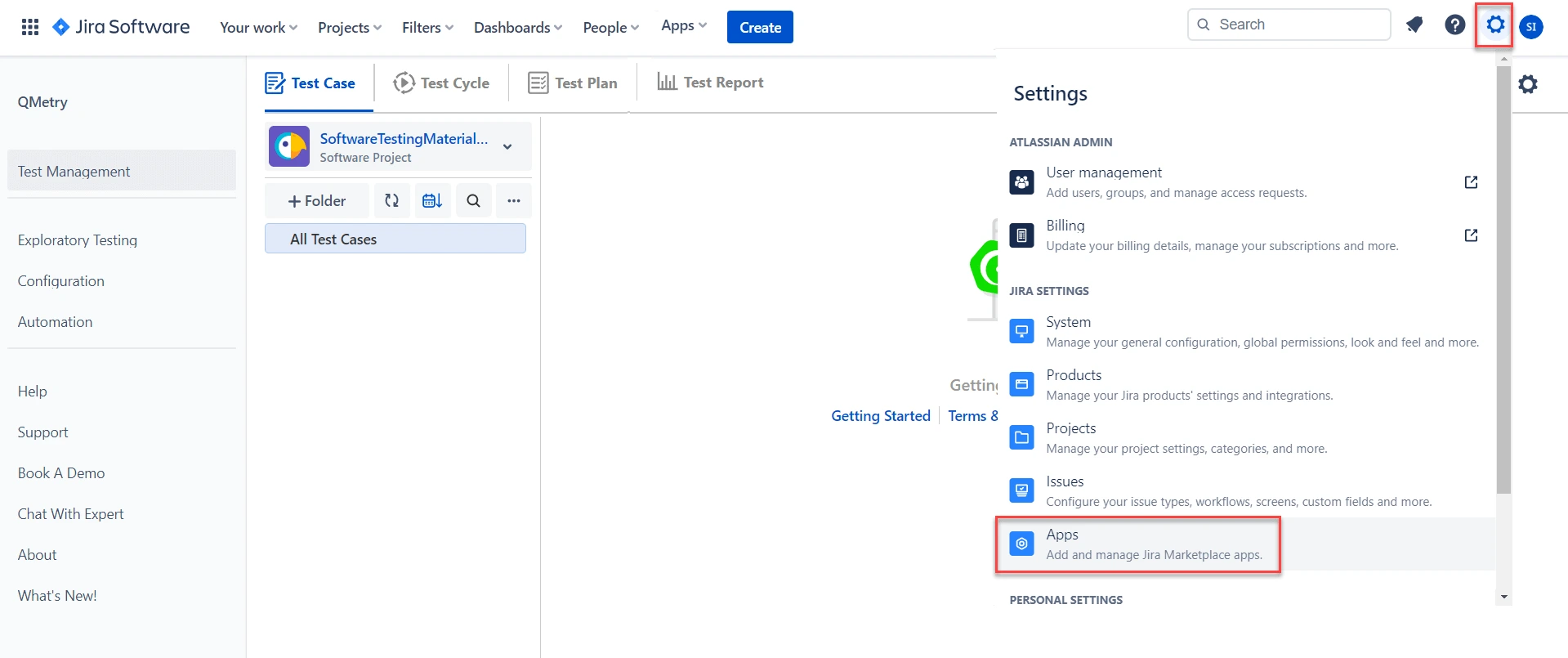Click the Test Plan list icon
The height and width of the screenshot is (658, 1568).
click(538, 83)
